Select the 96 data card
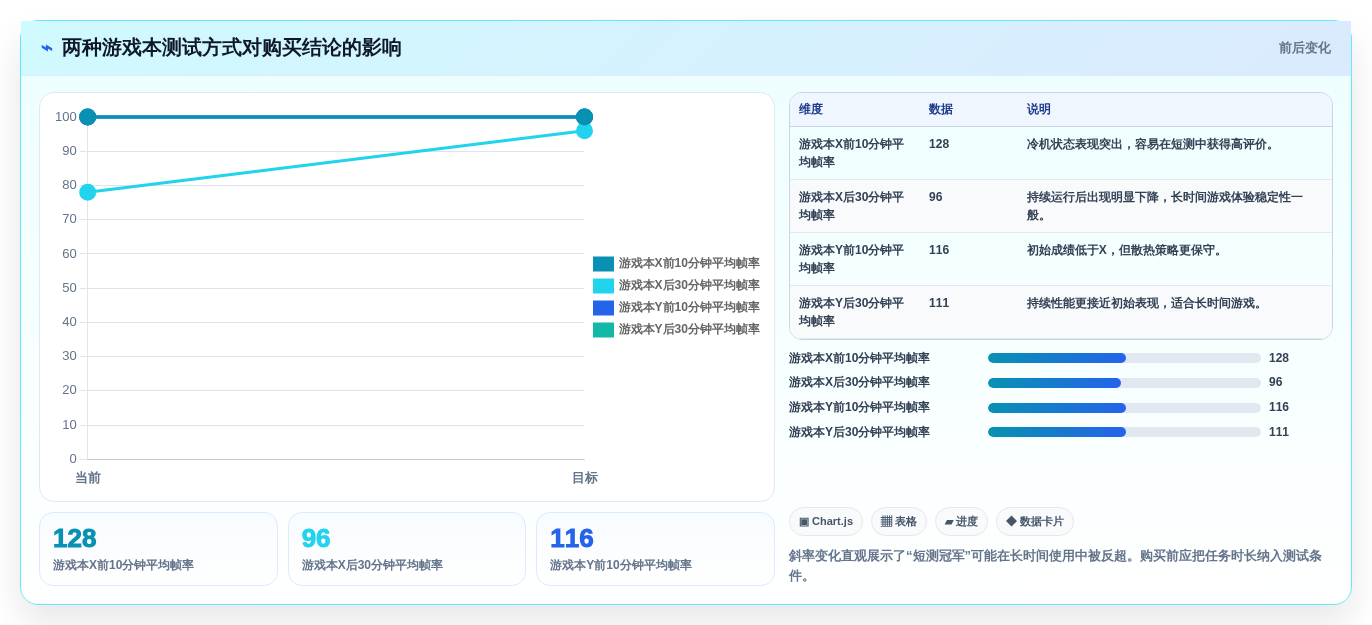This screenshot has height=625, width=1372. [x=407, y=549]
